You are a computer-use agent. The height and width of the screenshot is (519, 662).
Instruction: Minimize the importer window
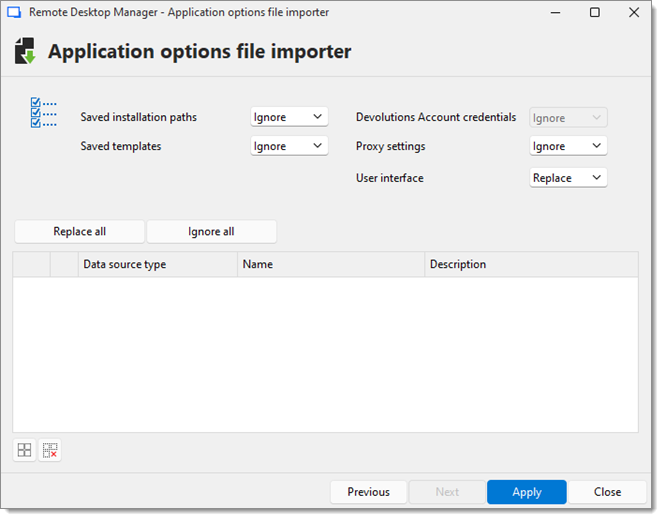pyautogui.click(x=555, y=12)
